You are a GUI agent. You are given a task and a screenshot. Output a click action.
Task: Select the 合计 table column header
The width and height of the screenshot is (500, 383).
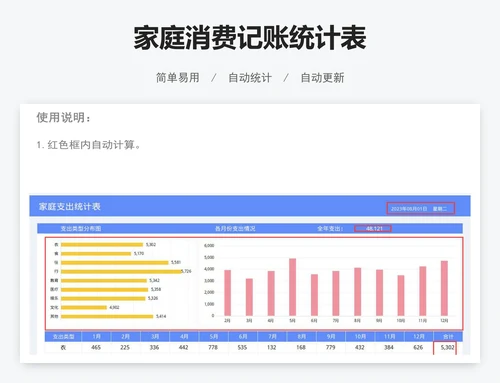[448, 337]
